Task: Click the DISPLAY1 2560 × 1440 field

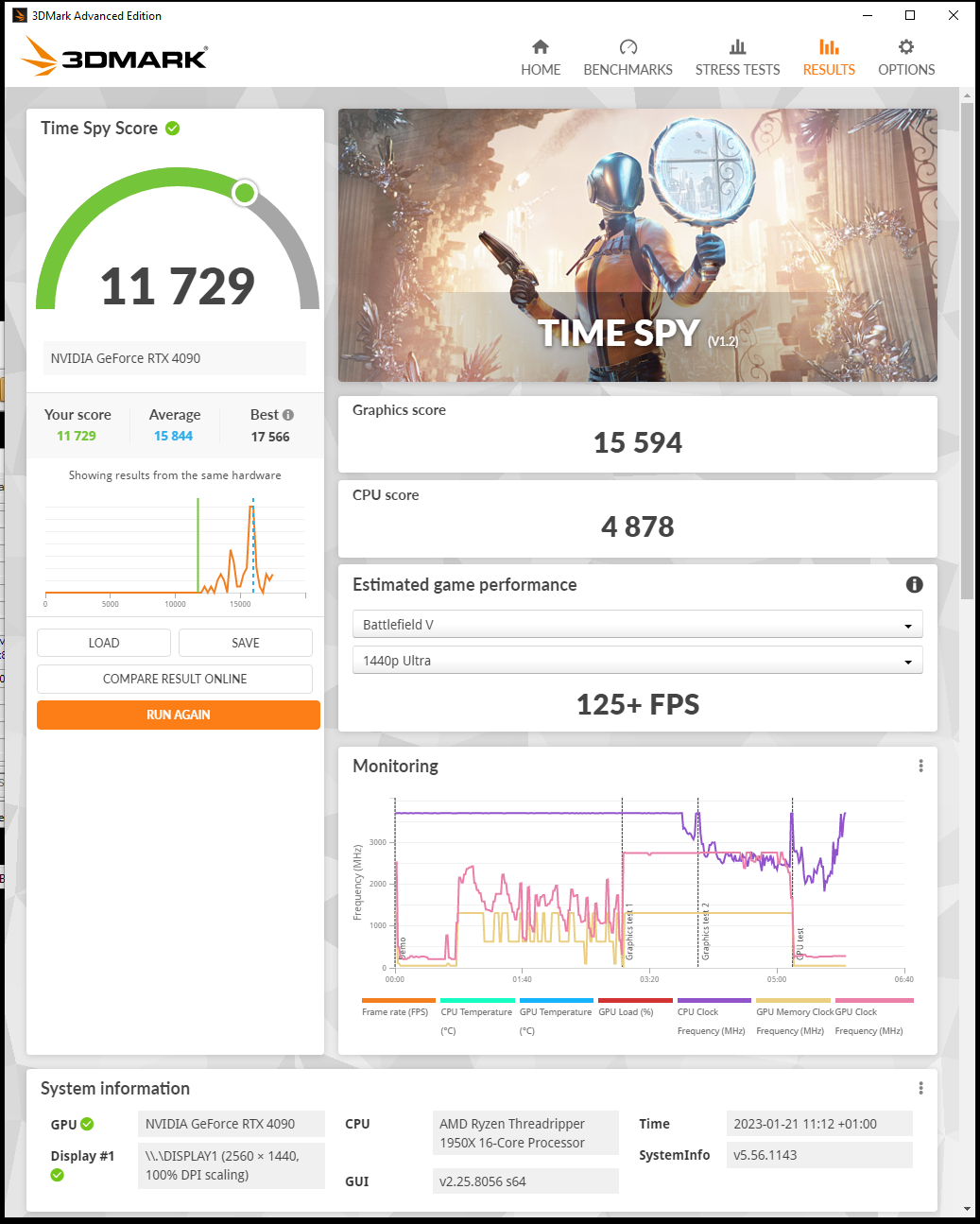Action: pyautogui.click(x=232, y=1165)
